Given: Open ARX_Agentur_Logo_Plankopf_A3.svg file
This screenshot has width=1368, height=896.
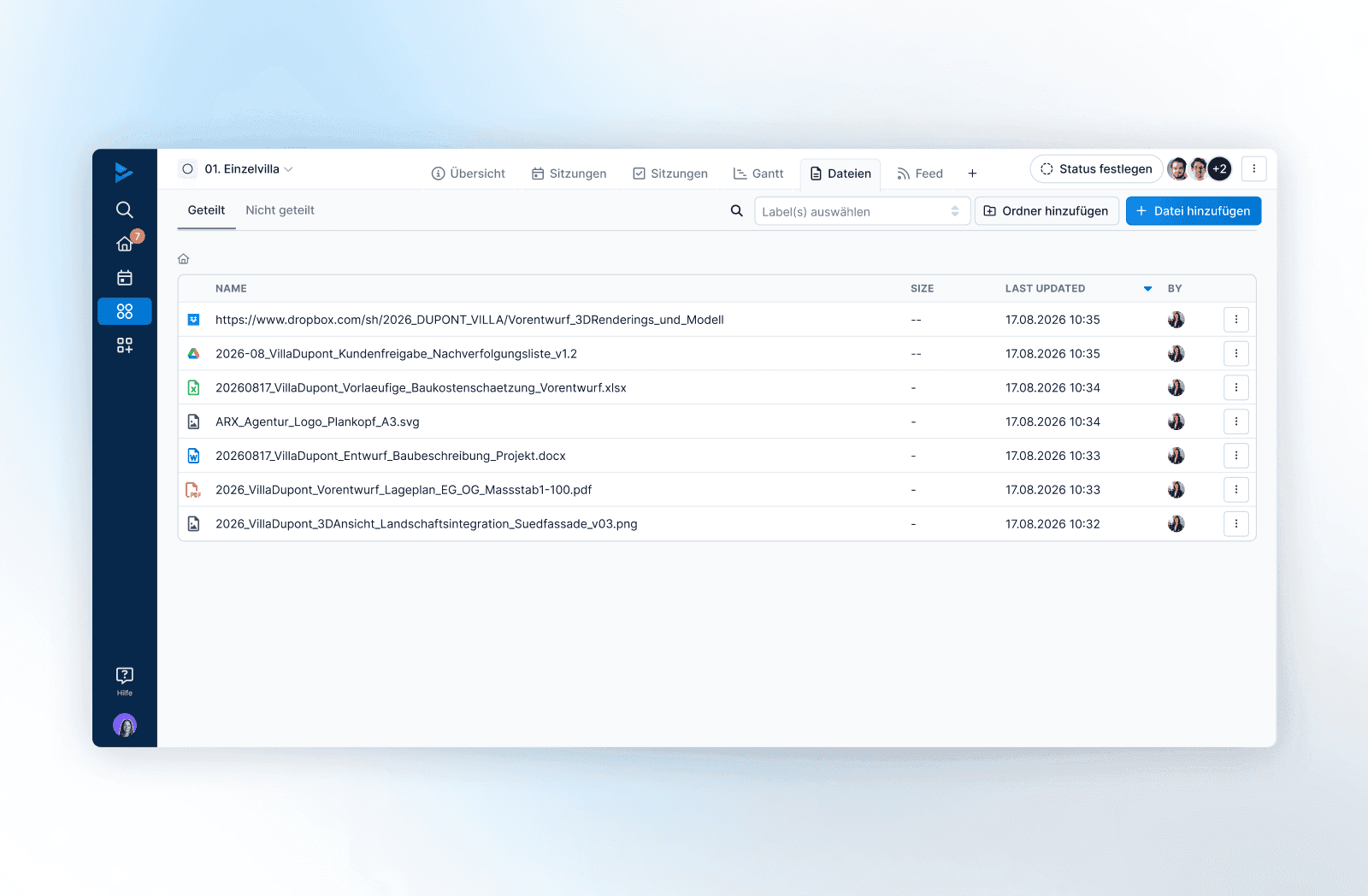Looking at the screenshot, I should point(317,421).
